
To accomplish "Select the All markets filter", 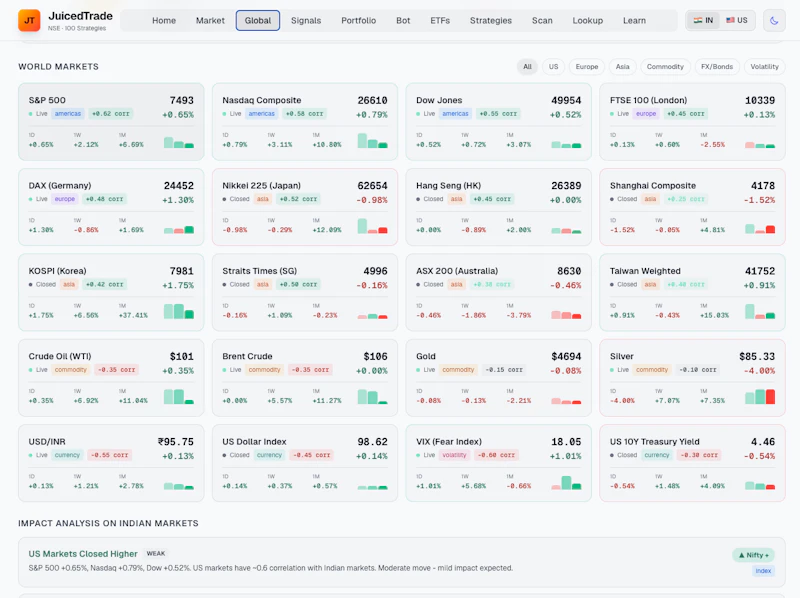I will point(528,67).
